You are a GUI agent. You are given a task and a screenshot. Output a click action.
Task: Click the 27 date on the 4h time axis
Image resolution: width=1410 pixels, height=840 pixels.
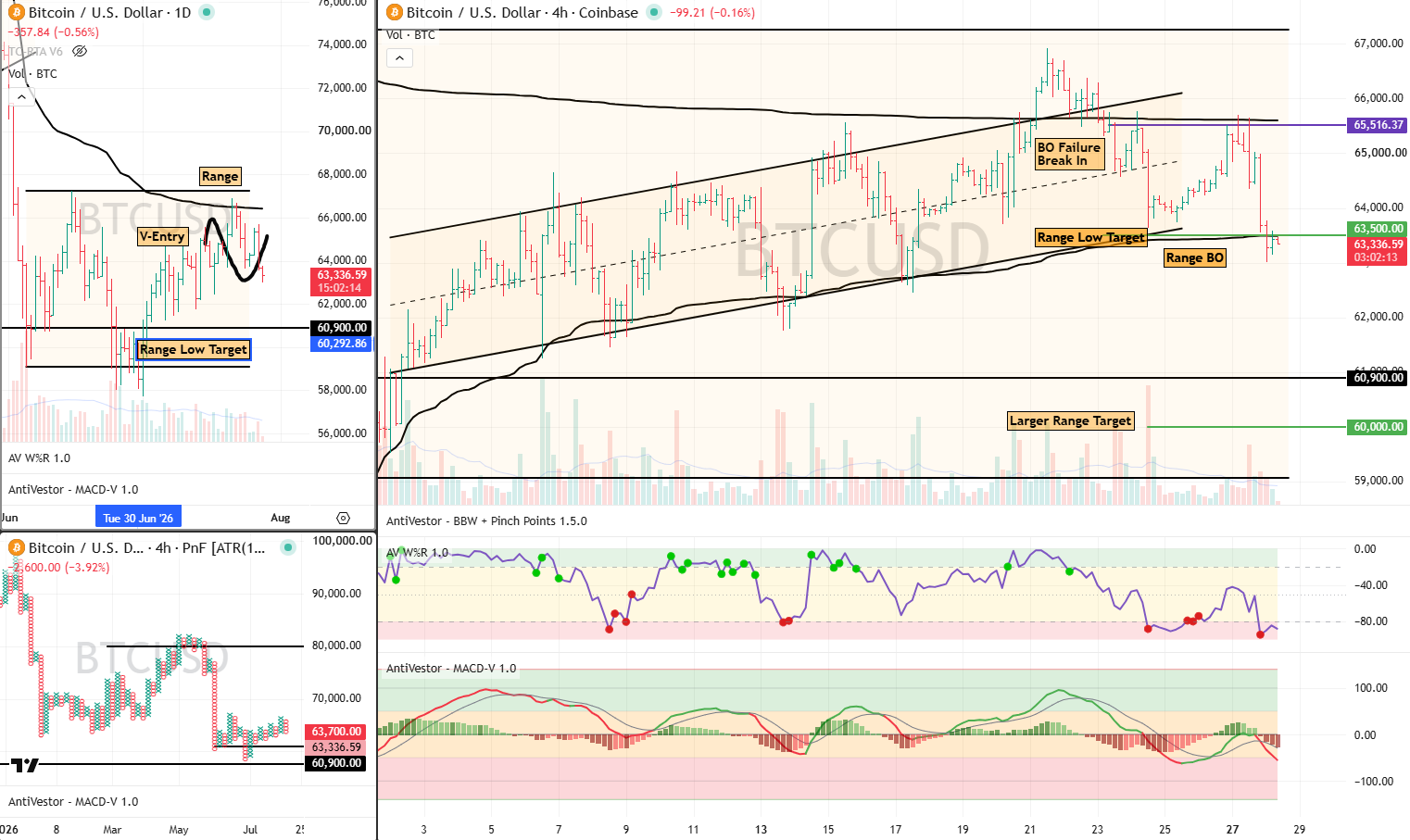[x=1232, y=829]
